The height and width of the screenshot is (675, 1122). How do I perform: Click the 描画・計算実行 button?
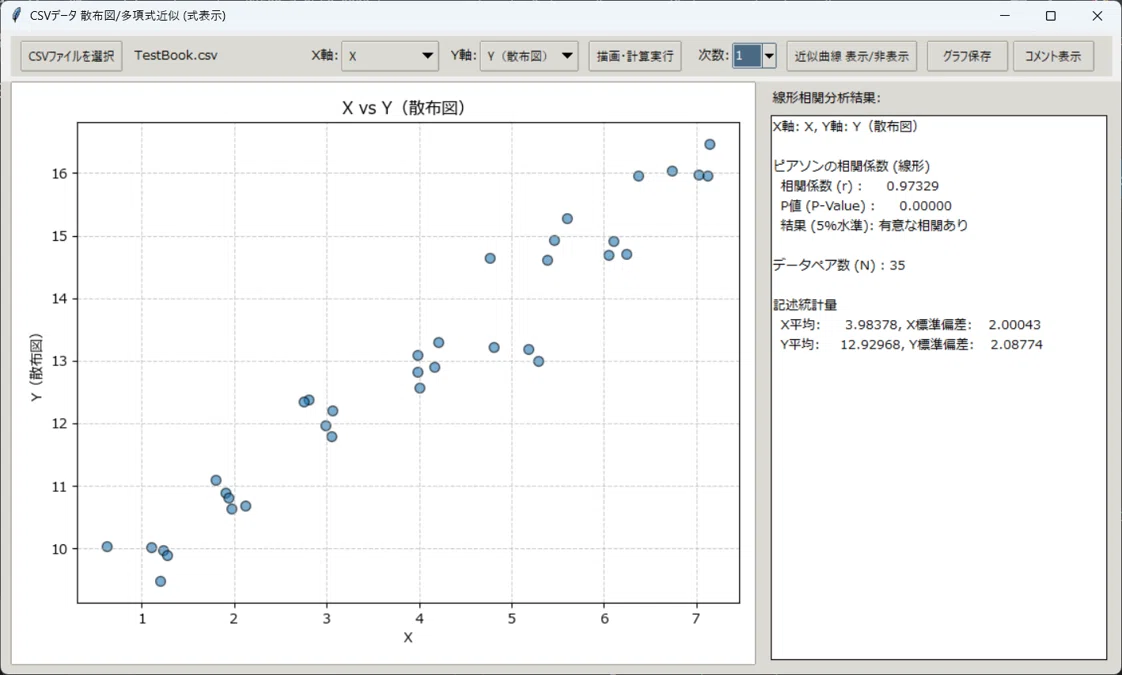(x=635, y=56)
